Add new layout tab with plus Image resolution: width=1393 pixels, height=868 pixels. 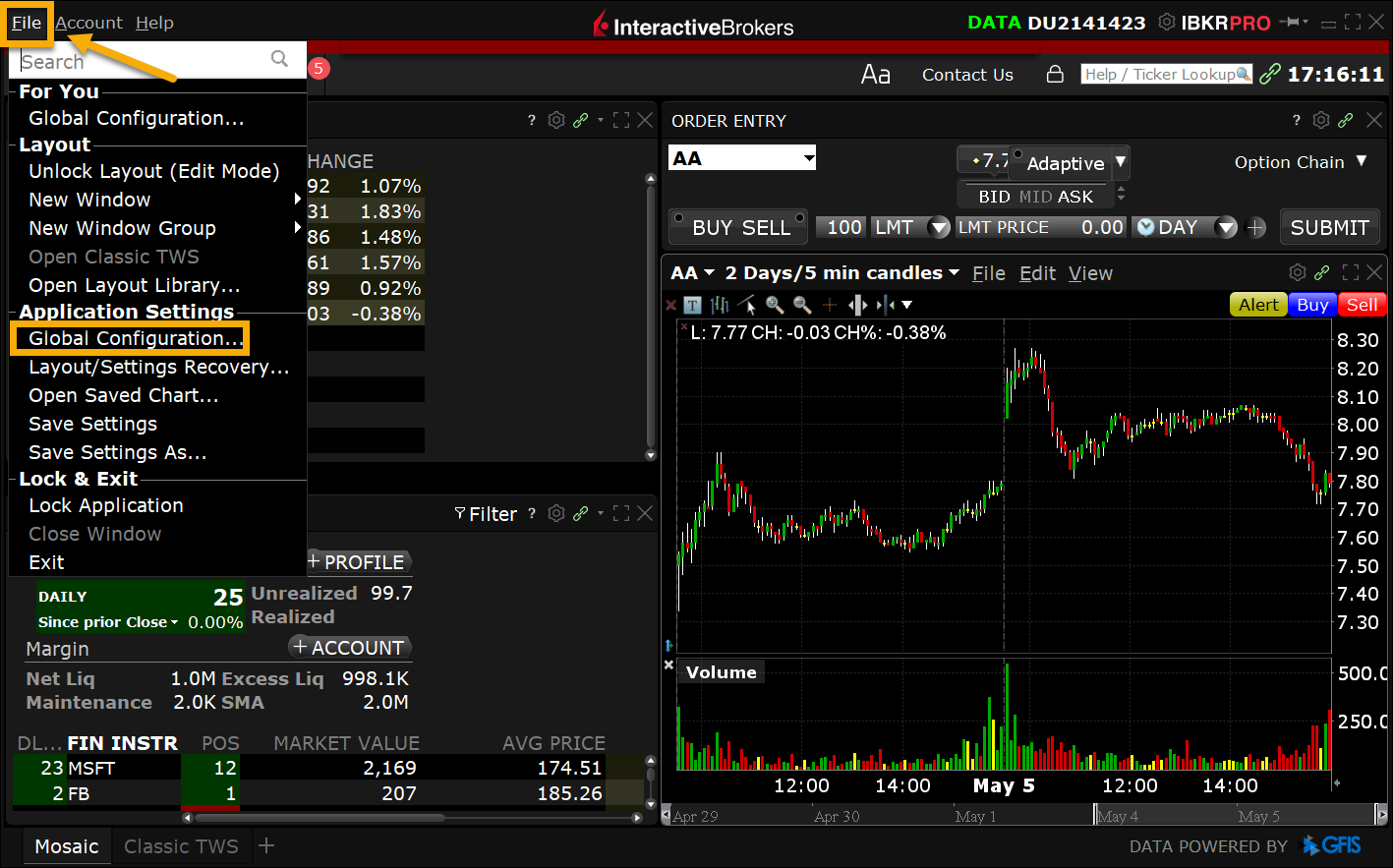265,845
